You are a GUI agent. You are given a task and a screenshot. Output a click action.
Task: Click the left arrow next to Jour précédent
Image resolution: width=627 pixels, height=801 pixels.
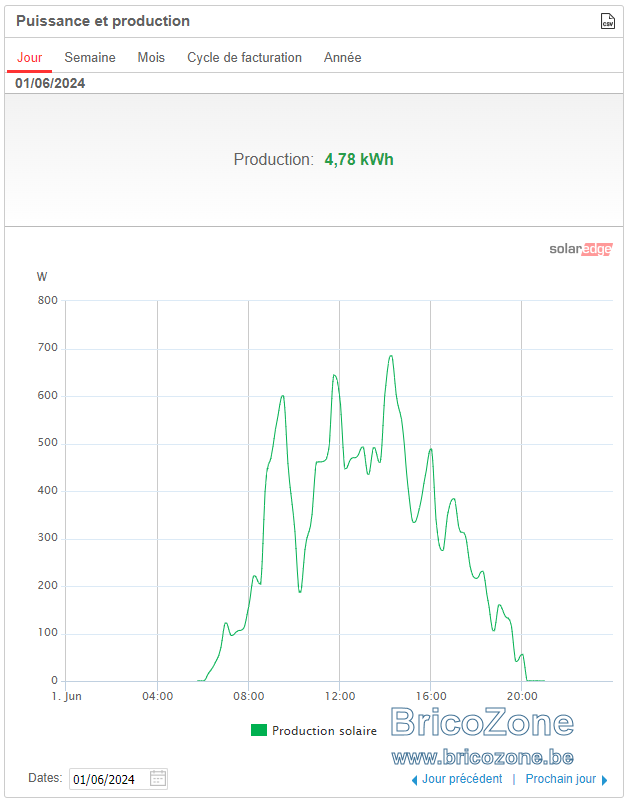point(414,780)
